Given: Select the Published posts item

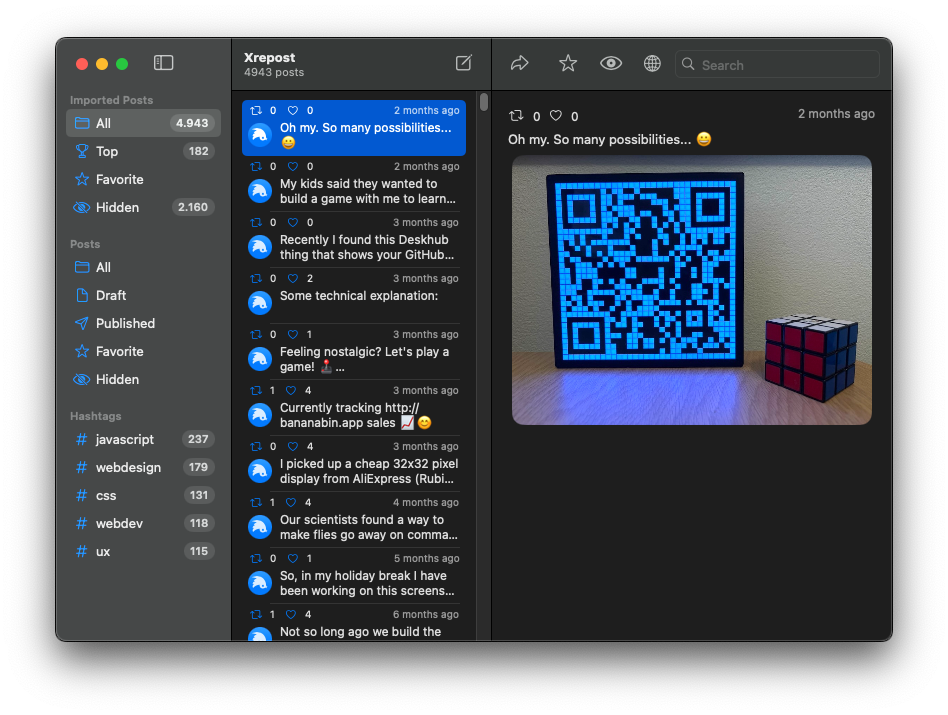Looking at the screenshot, I should [x=125, y=323].
